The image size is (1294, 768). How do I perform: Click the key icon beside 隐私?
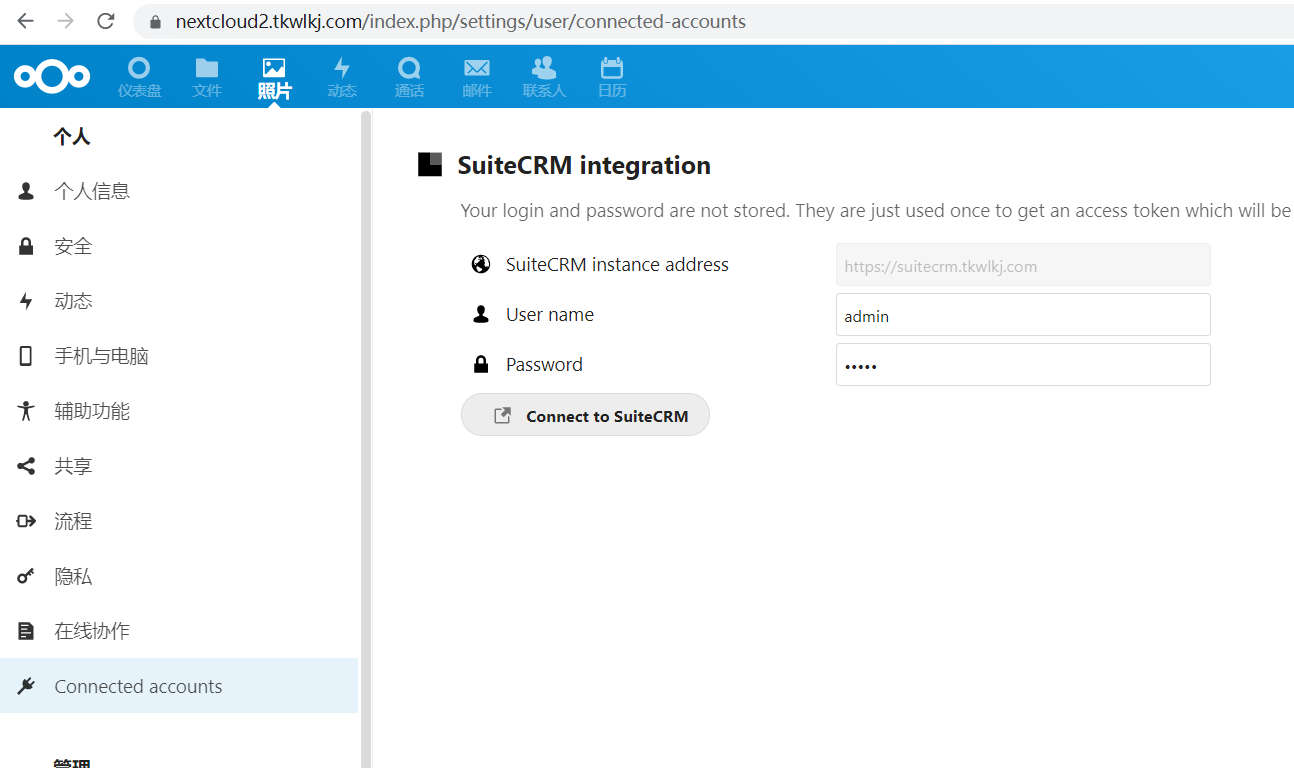(x=26, y=576)
